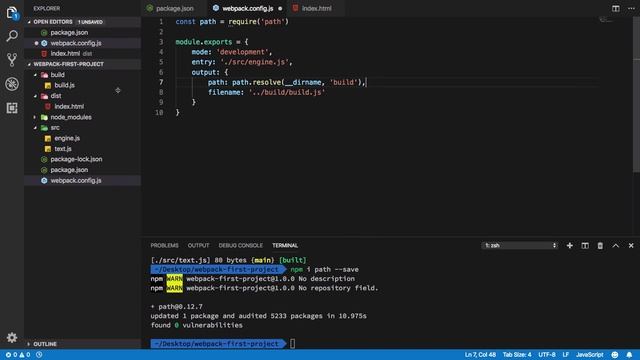Collapse the src folder

click(36, 128)
